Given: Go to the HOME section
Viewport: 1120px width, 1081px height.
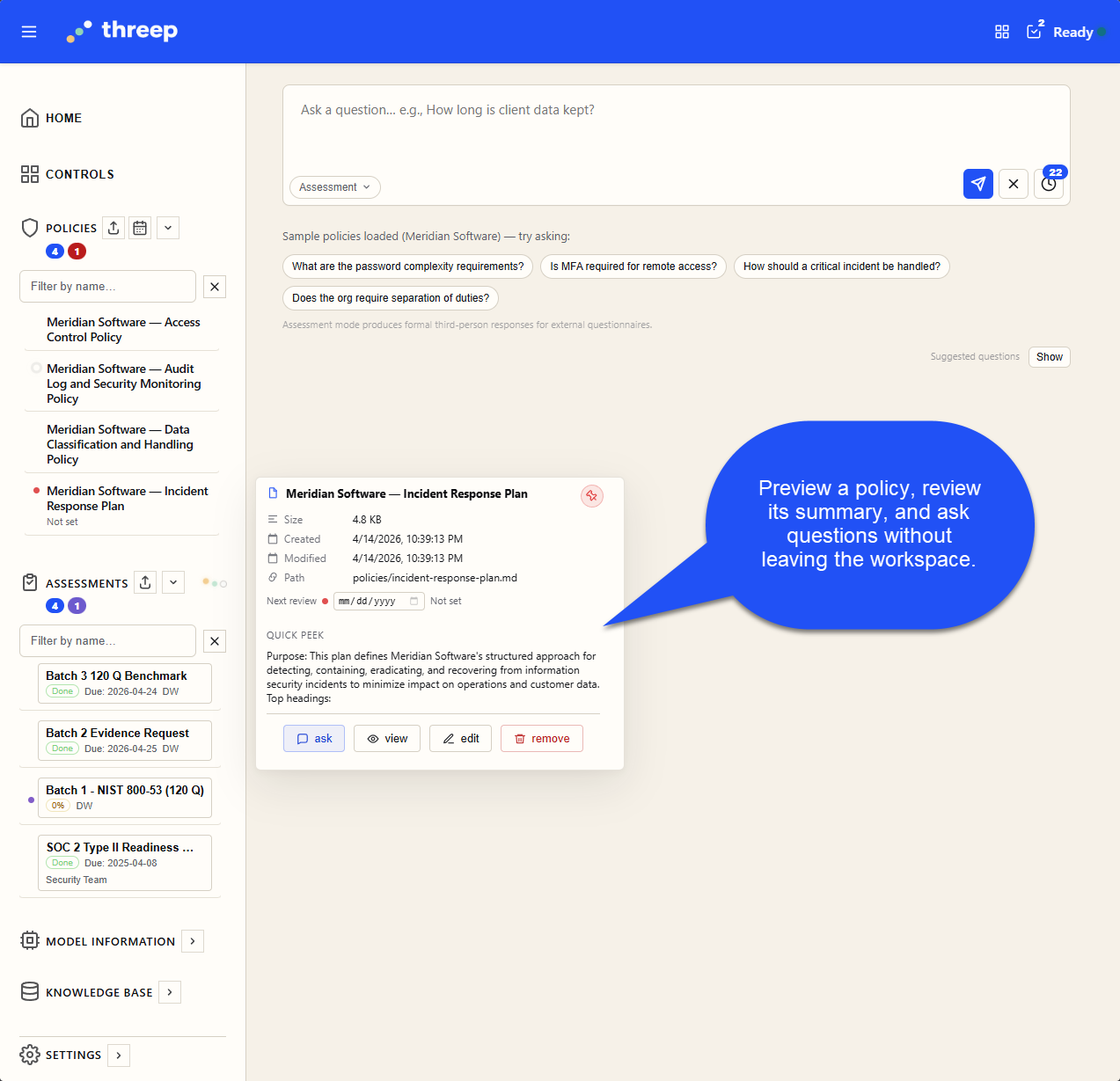Looking at the screenshot, I should [62, 118].
